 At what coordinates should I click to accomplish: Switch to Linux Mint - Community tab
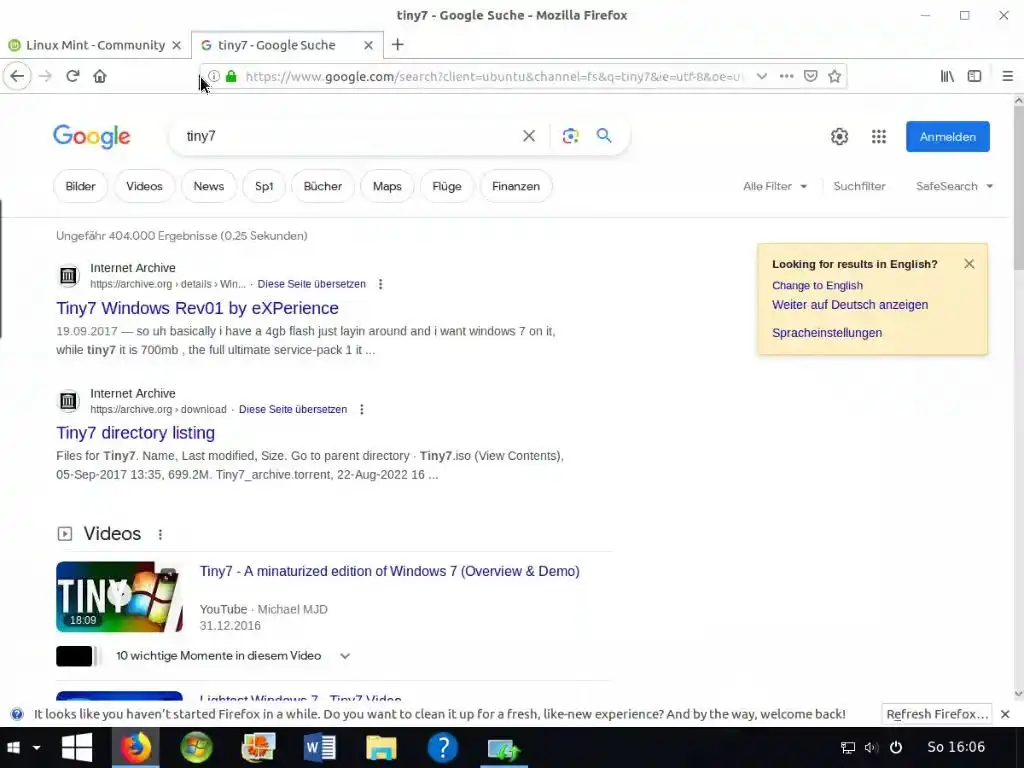pyautogui.click(x=95, y=45)
